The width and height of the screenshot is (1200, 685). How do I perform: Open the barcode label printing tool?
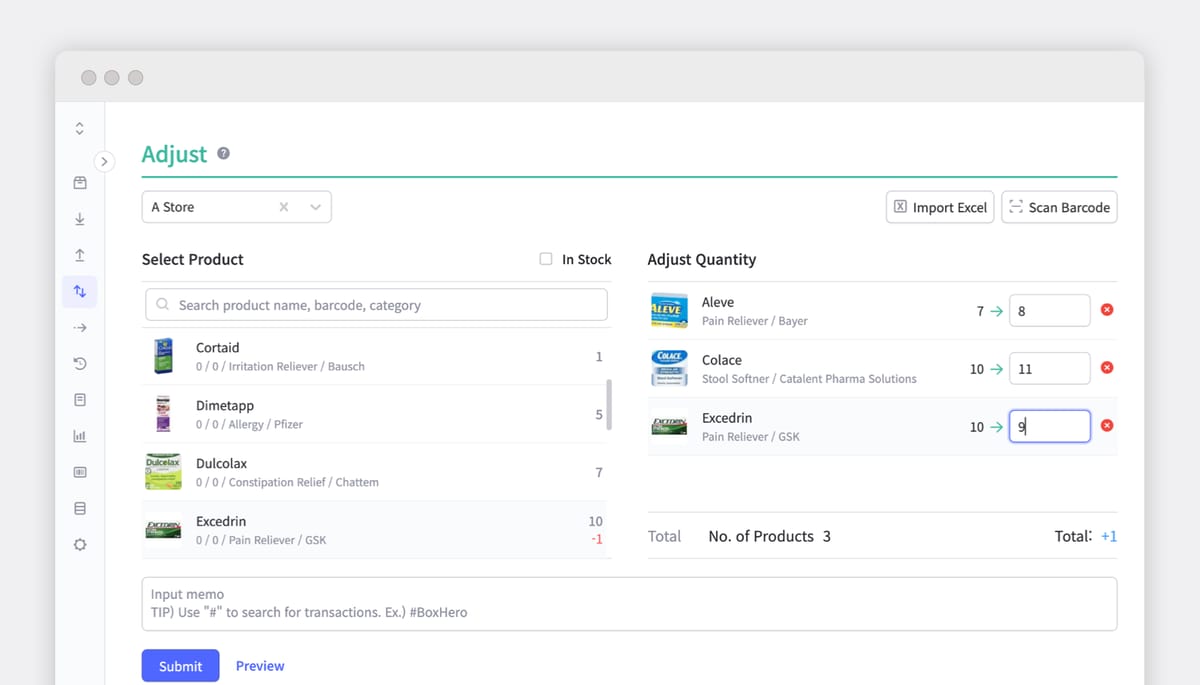(80, 471)
